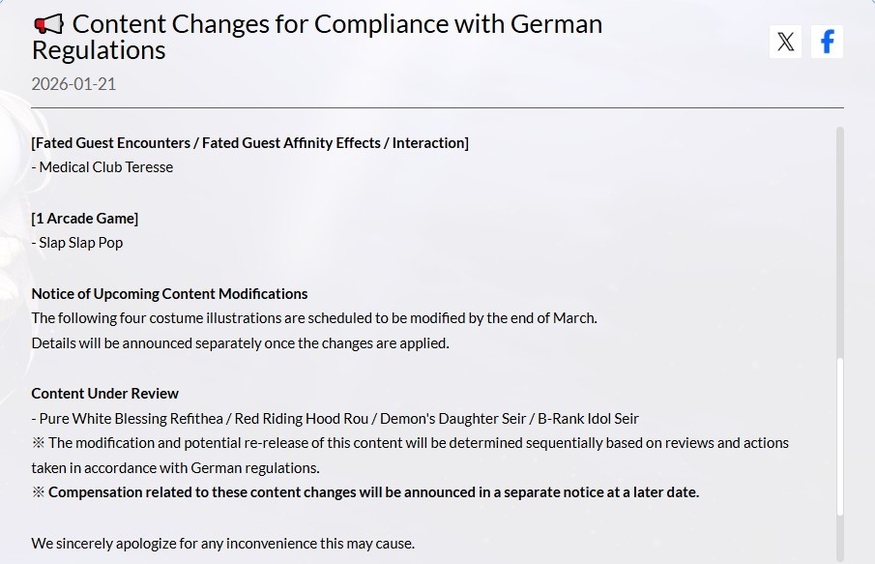Click the 'Details will be announced separately' line
Viewport: 875px width, 564px height.
tap(240, 343)
